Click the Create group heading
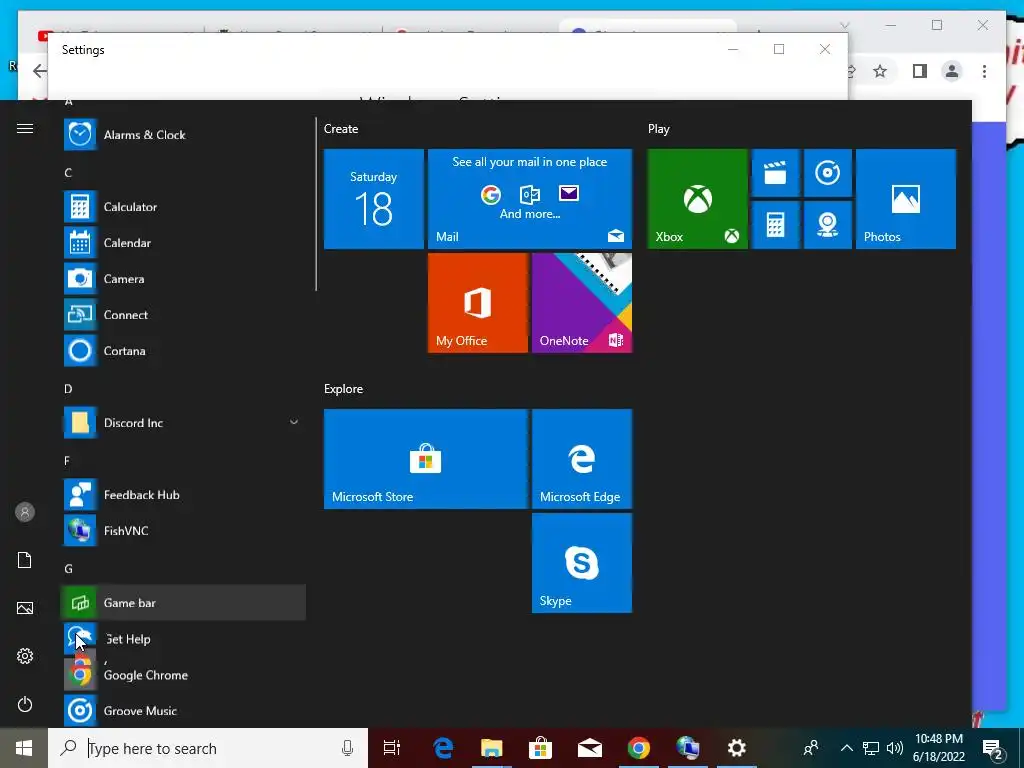Viewport: 1024px width, 768px height. coord(341,129)
